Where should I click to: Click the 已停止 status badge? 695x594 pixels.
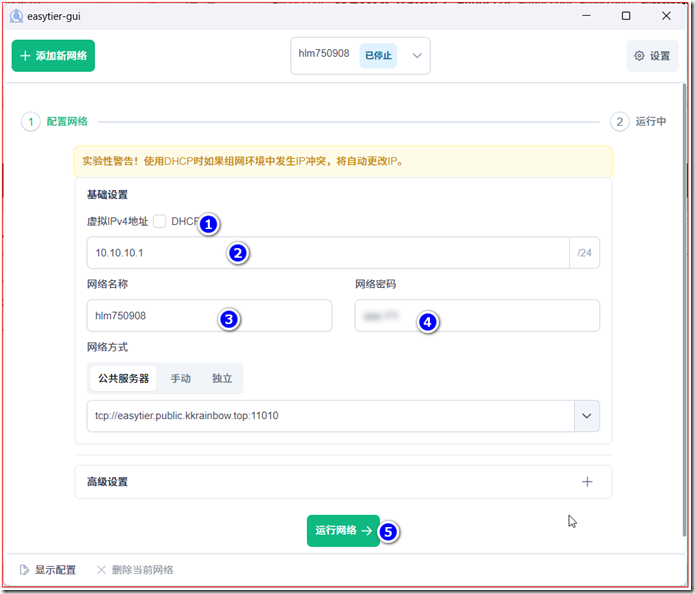[x=378, y=56]
